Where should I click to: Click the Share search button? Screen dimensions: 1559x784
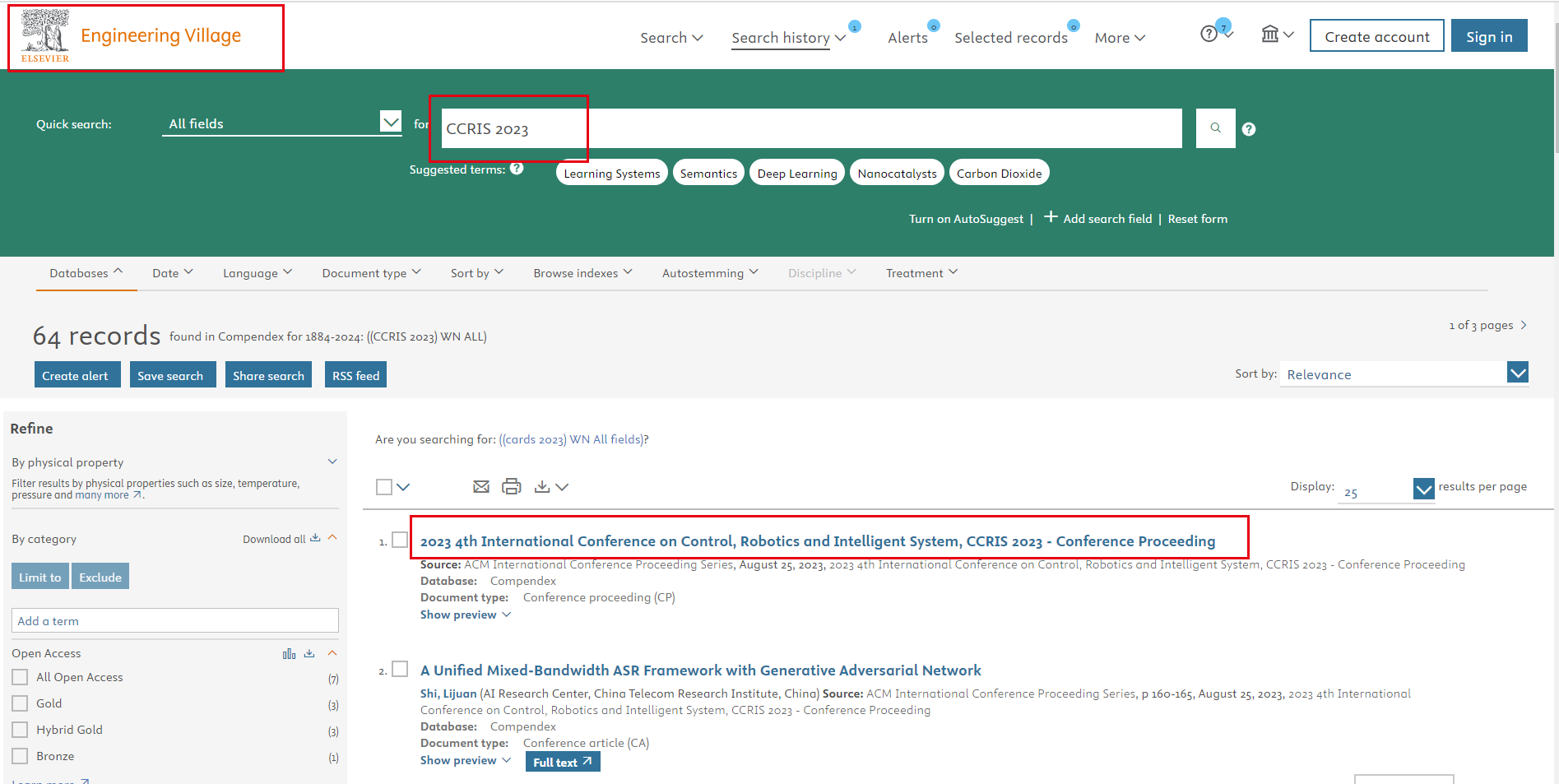[x=268, y=375]
